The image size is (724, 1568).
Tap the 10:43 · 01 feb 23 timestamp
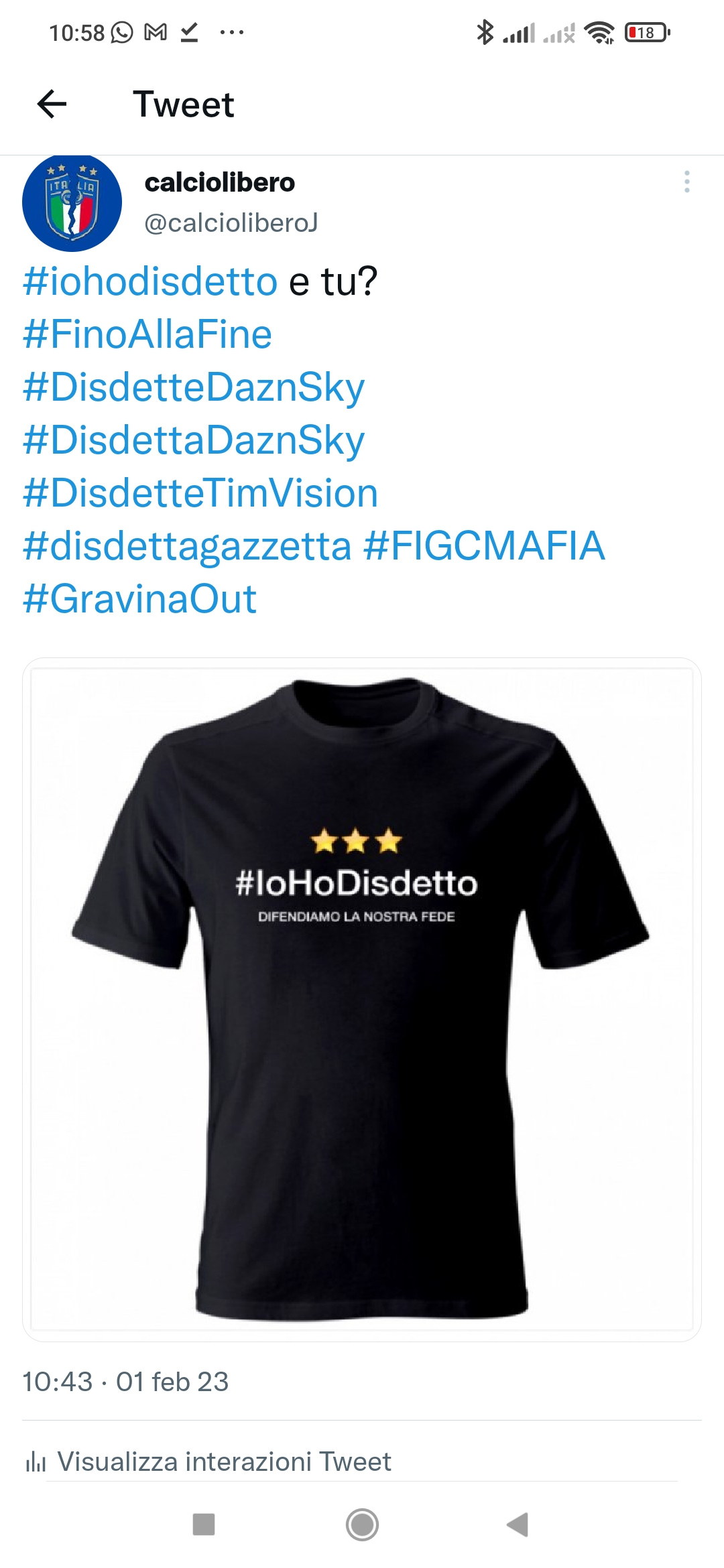tap(125, 1382)
